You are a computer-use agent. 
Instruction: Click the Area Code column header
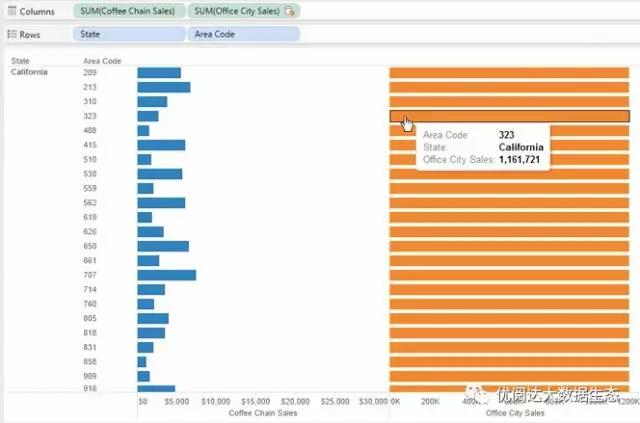pos(101,61)
